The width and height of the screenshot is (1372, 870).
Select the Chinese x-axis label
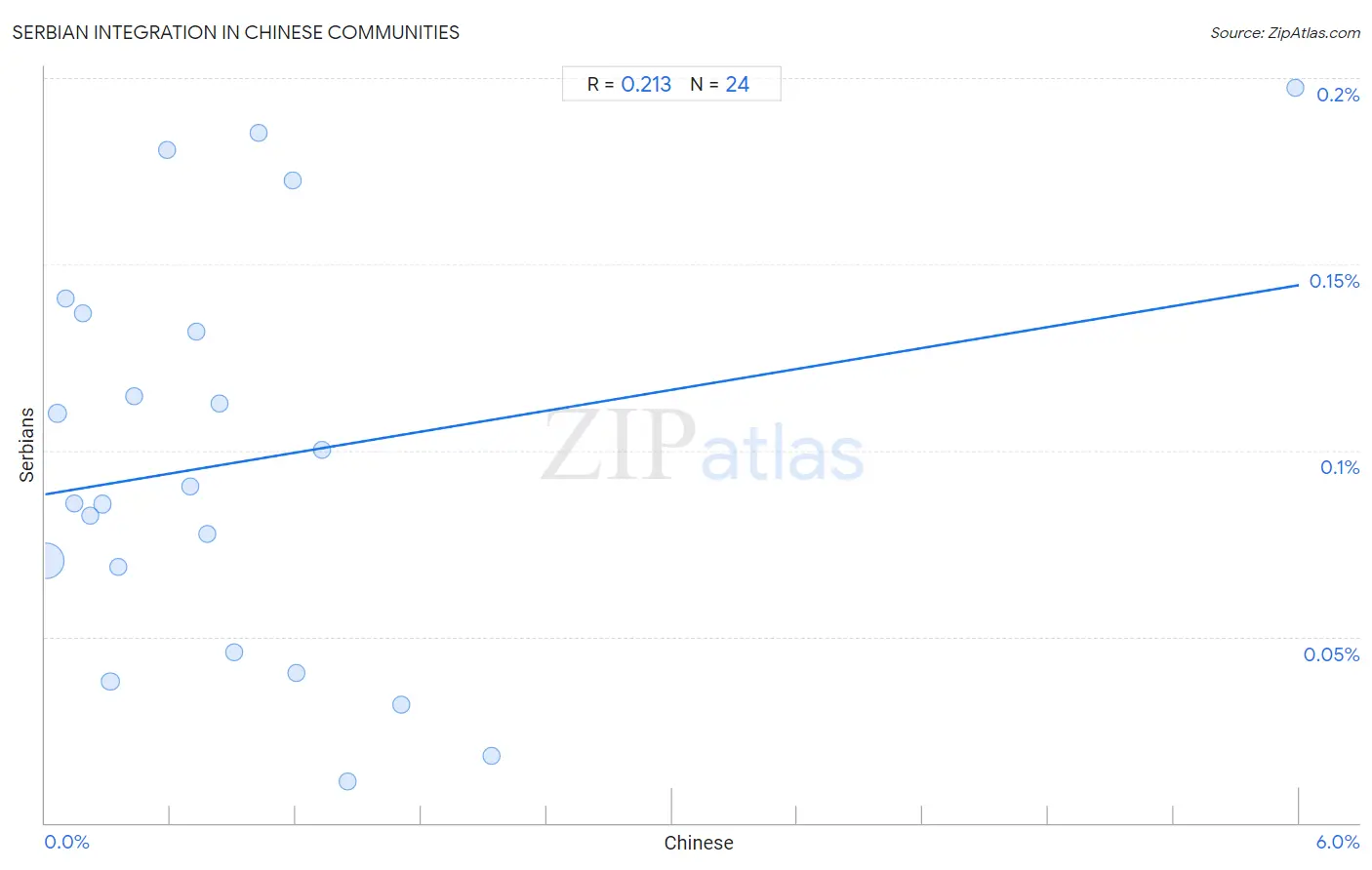point(699,843)
